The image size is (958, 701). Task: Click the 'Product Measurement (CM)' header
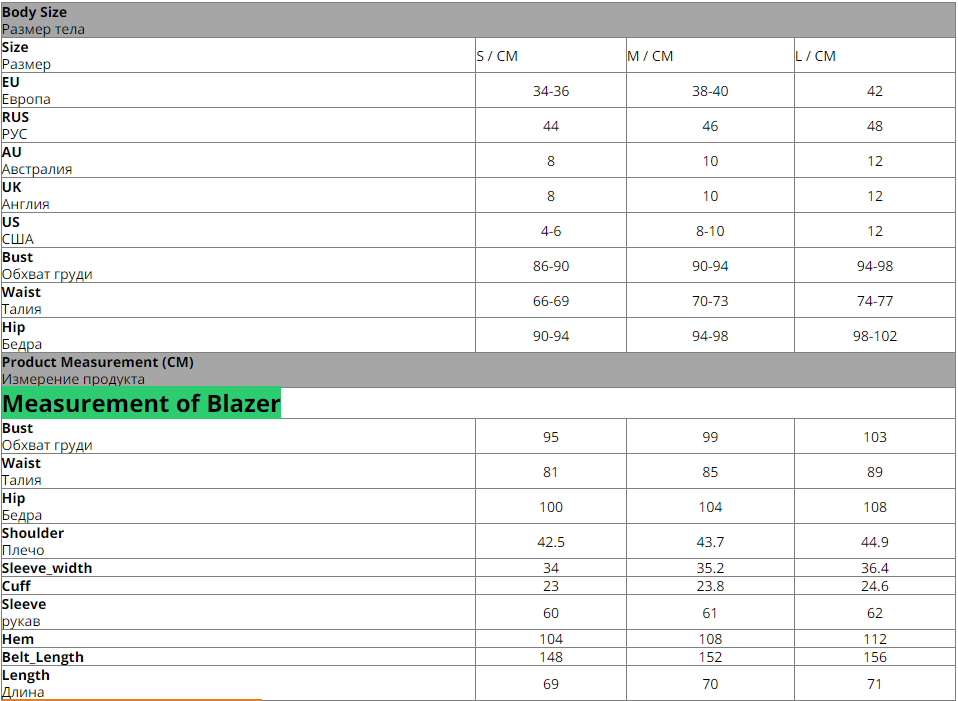478,370
